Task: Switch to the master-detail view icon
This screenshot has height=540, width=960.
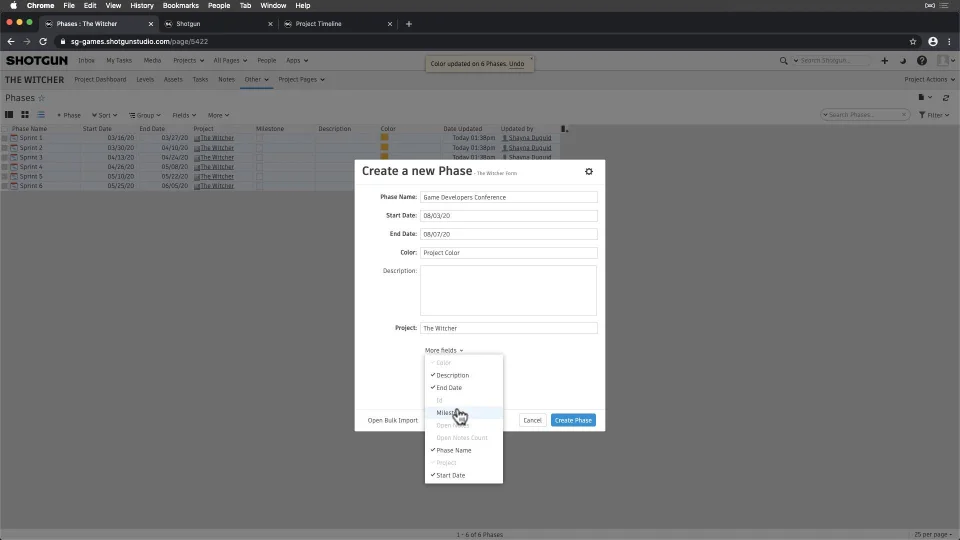Action: [9, 115]
